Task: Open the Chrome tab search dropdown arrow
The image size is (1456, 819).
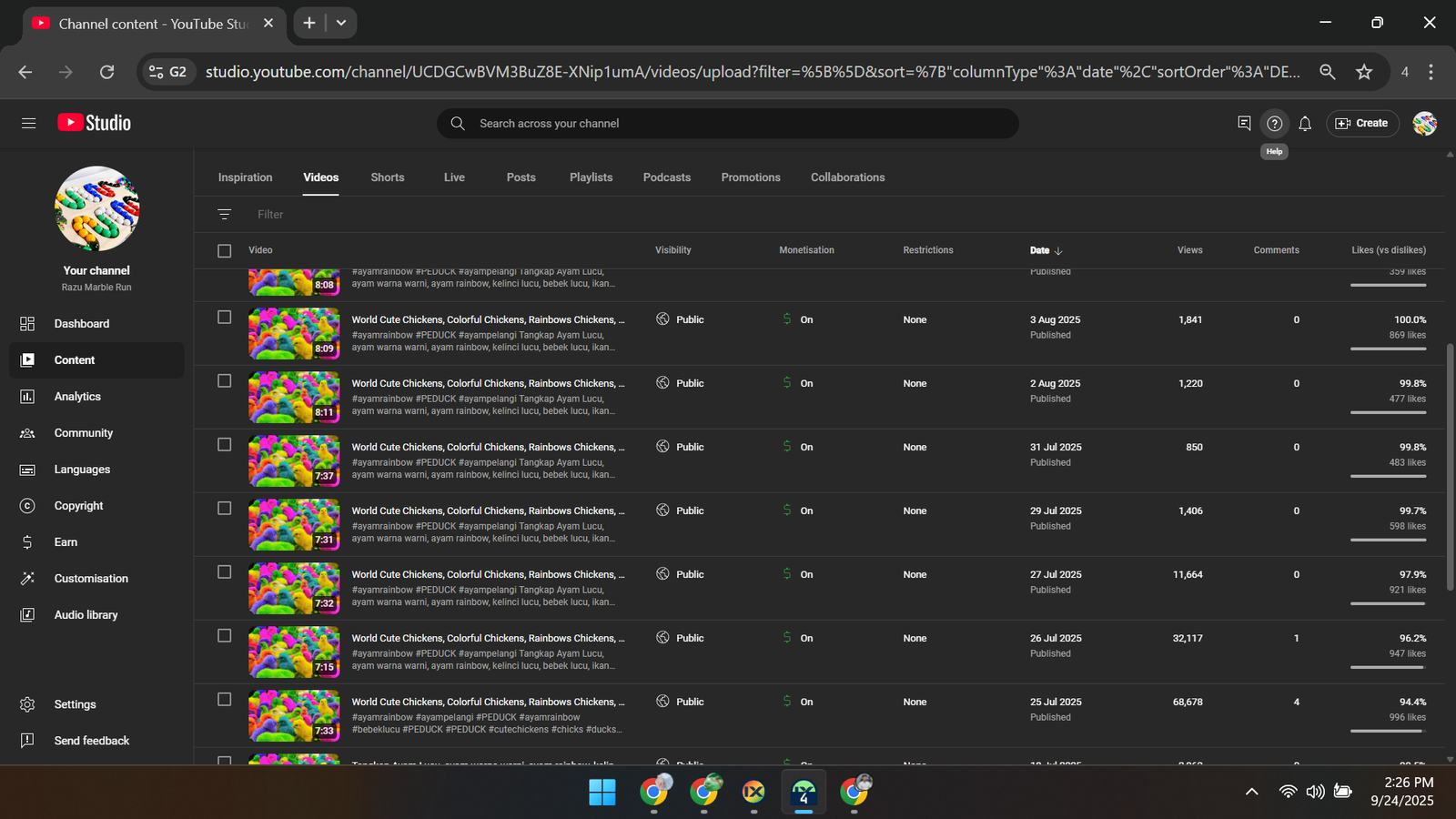Action: click(341, 23)
